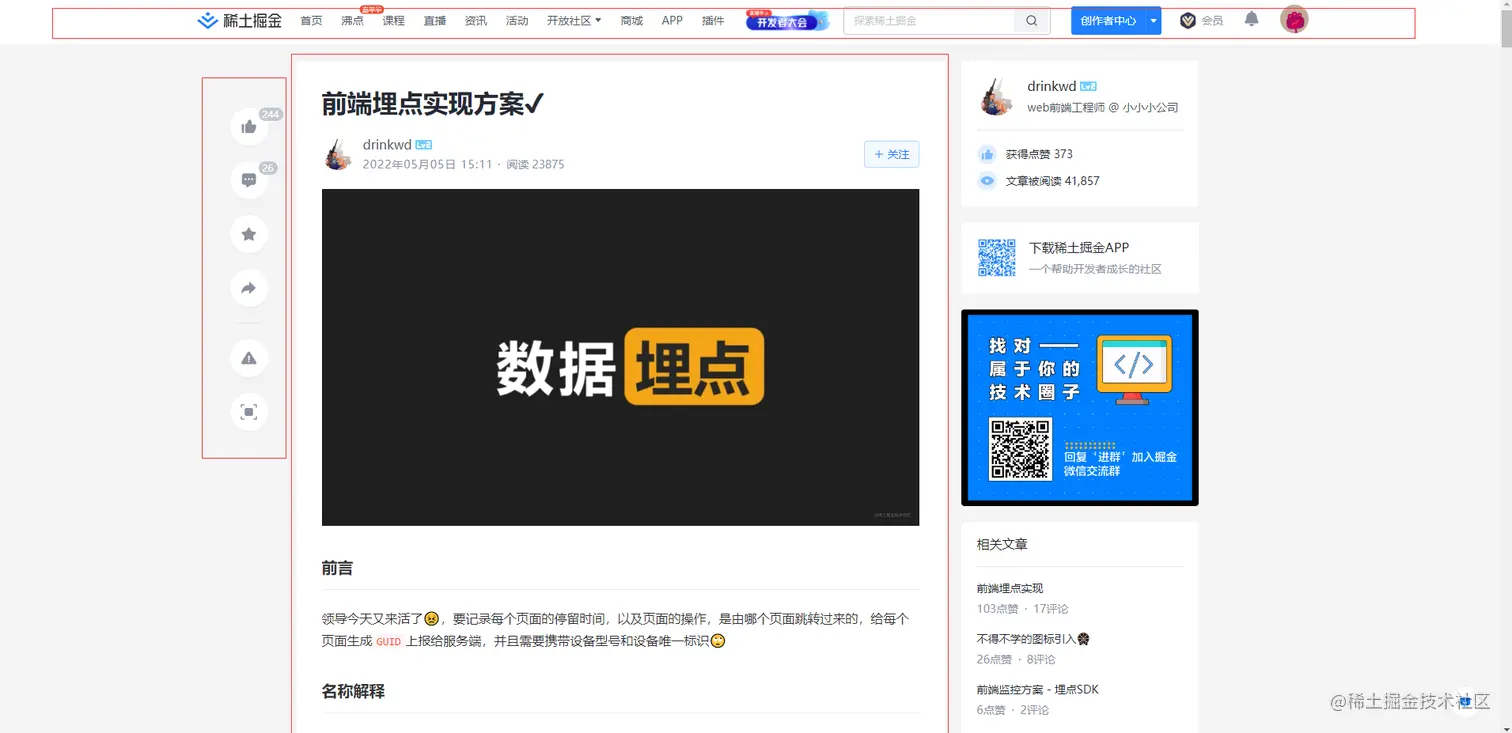Enter immersive reading mode from the sidebar
Image resolution: width=1512 pixels, height=733 pixels.
tap(248, 412)
